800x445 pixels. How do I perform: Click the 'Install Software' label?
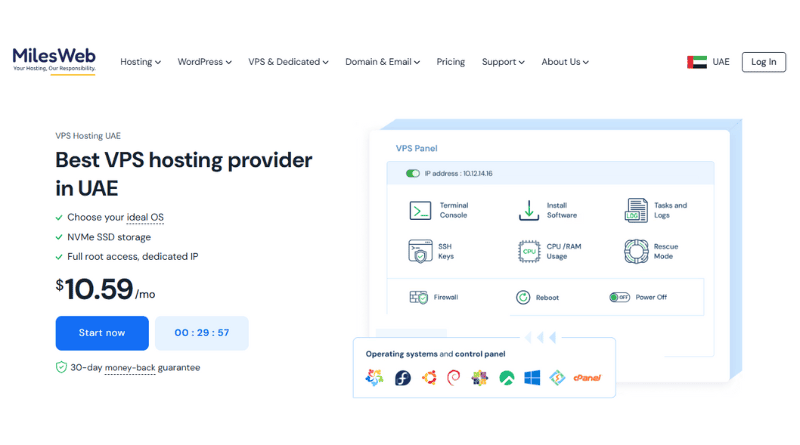(562, 210)
